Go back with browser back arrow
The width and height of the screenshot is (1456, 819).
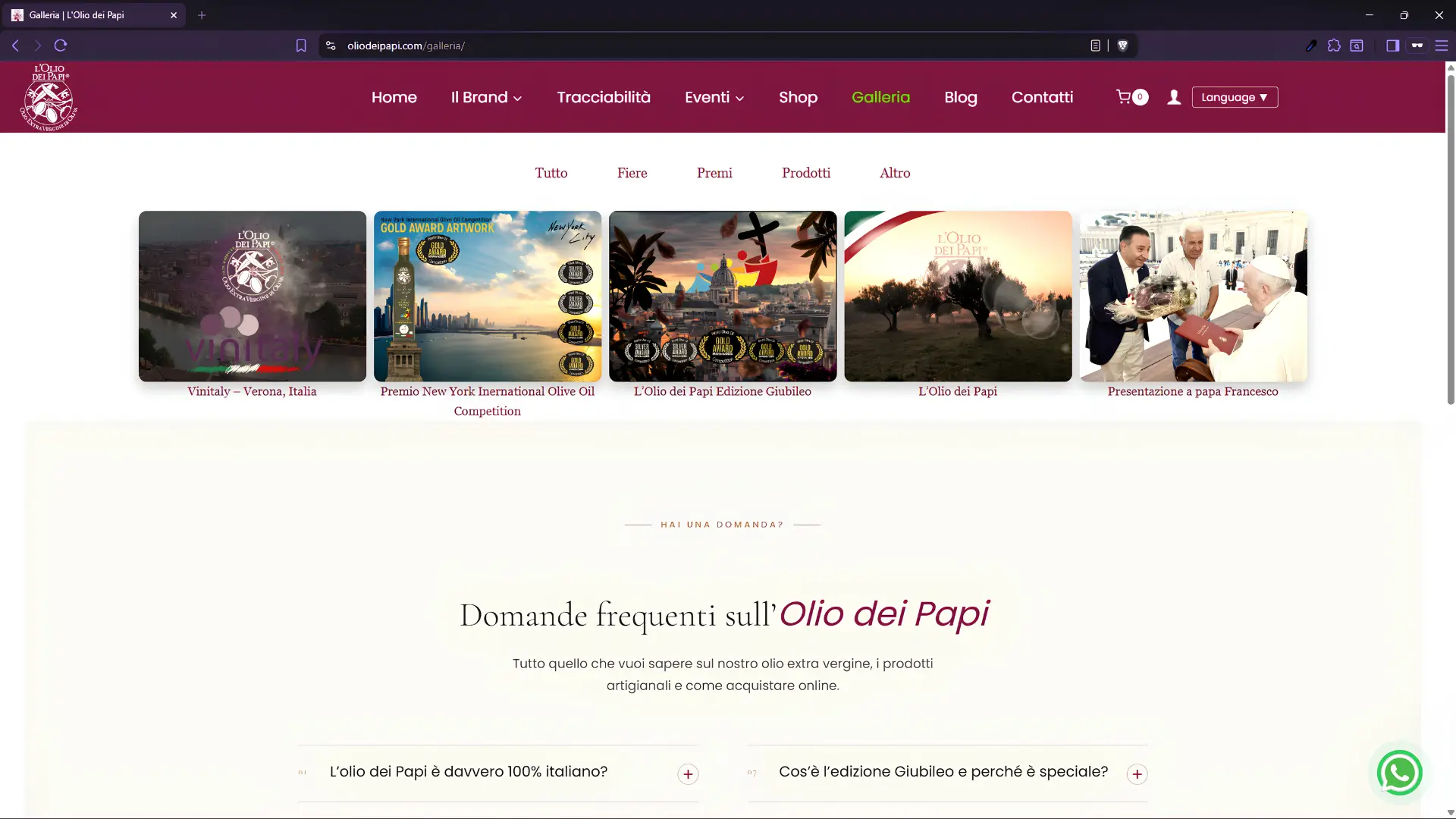(x=15, y=45)
